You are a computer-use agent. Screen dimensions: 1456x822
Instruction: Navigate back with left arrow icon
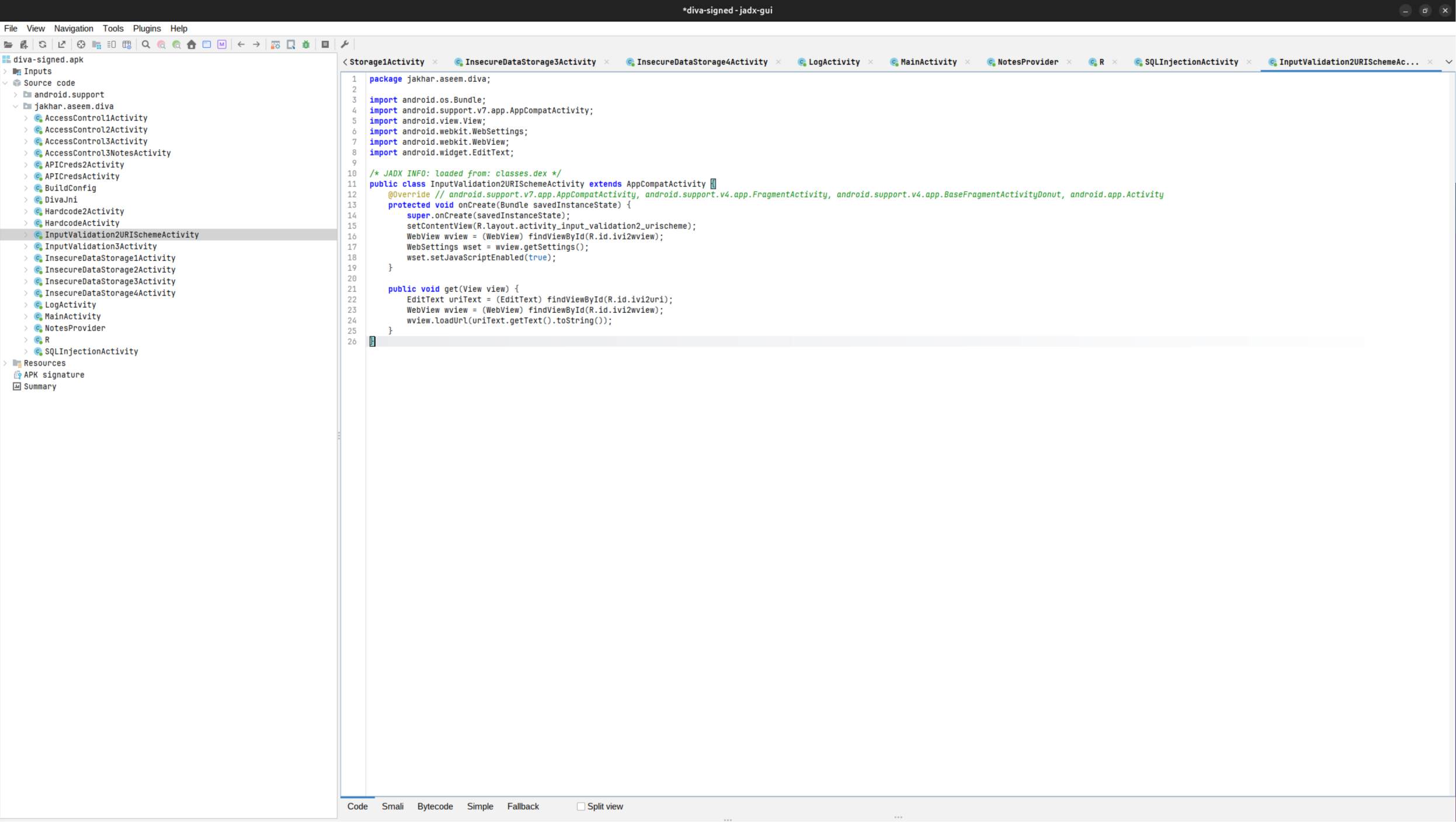tap(241, 44)
